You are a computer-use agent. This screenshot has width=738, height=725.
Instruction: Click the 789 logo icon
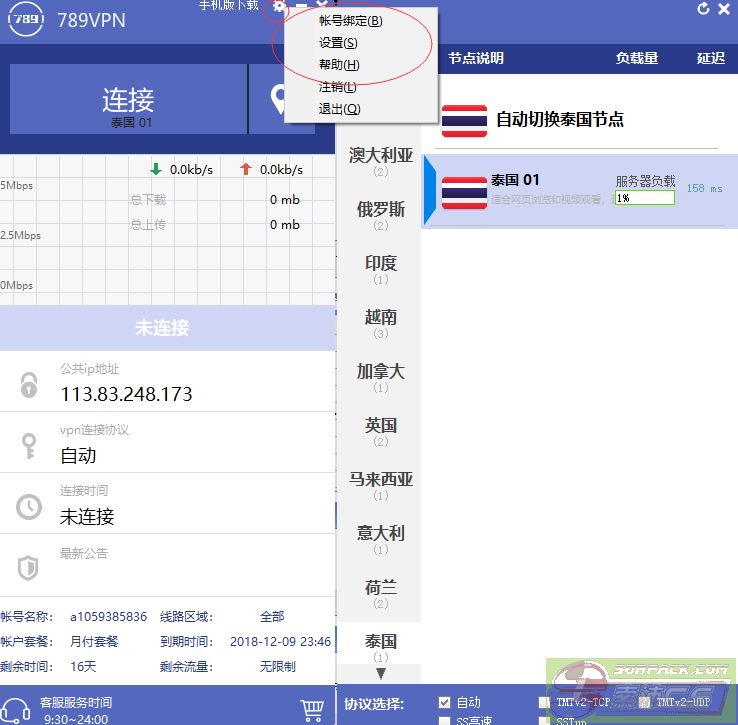[x=24, y=19]
